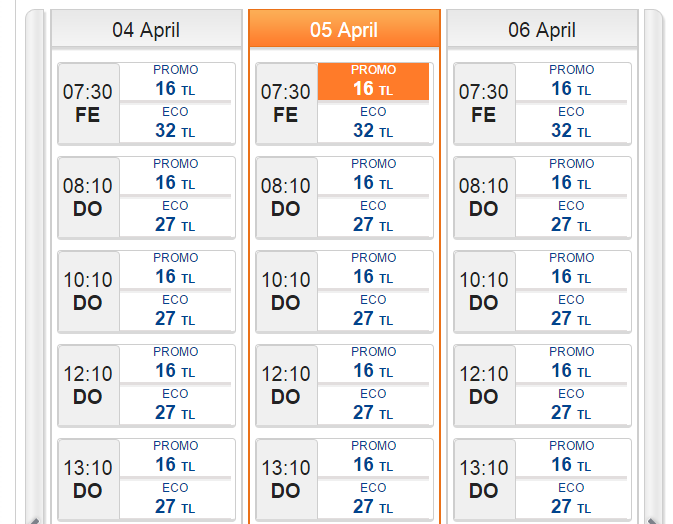Select the 05 April date tab
The width and height of the screenshot is (673, 524).
coord(344,29)
